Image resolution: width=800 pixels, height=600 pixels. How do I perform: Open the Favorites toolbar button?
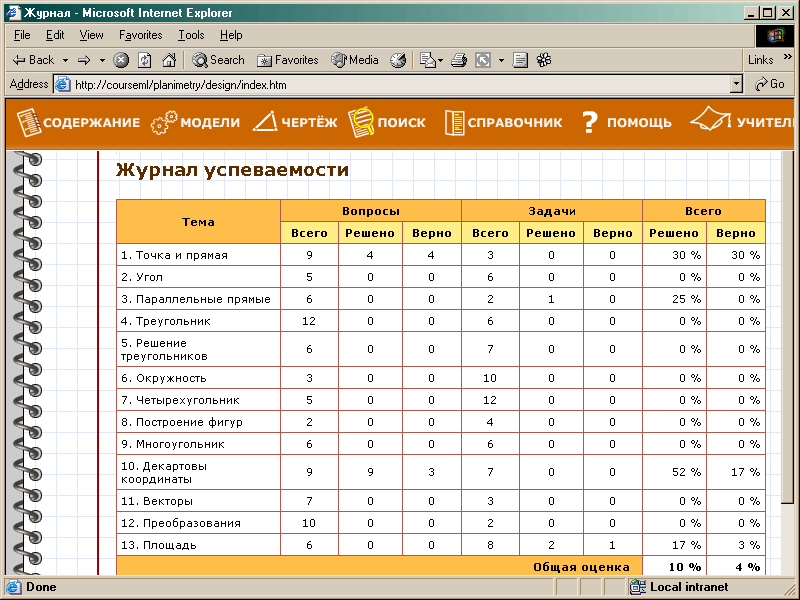(288, 60)
